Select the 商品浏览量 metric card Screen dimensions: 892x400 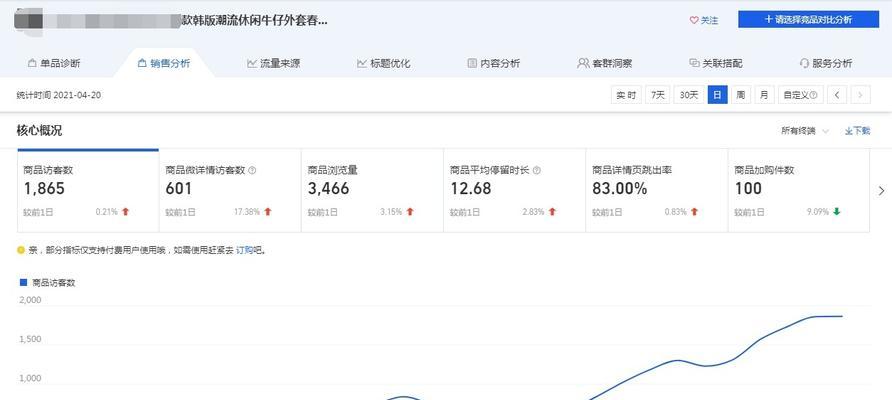[373, 191]
